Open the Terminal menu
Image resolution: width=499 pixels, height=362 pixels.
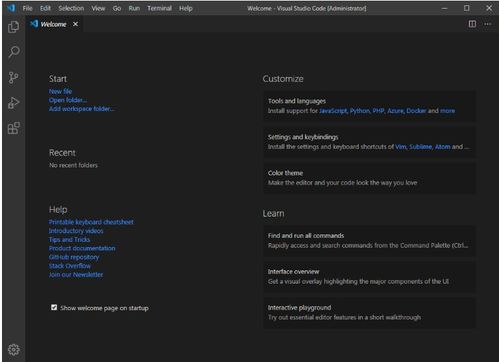pos(159,8)
